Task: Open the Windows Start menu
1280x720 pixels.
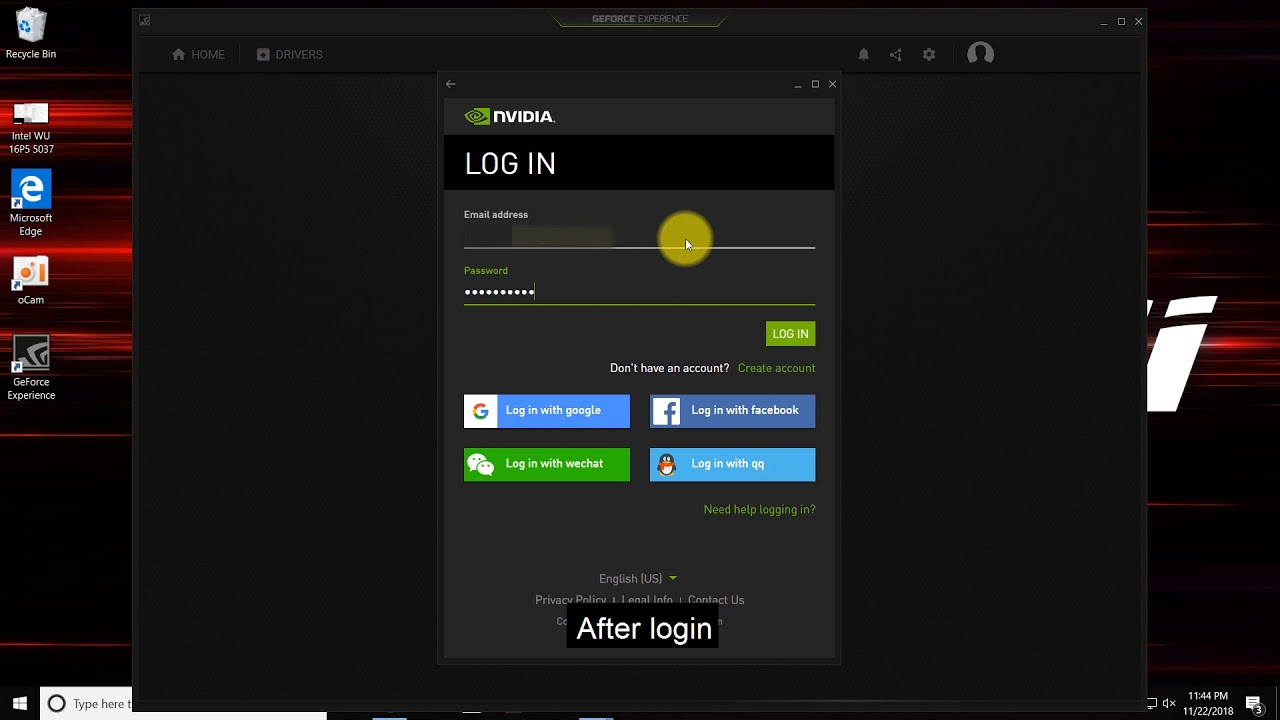Action: (x=20, y=704)
